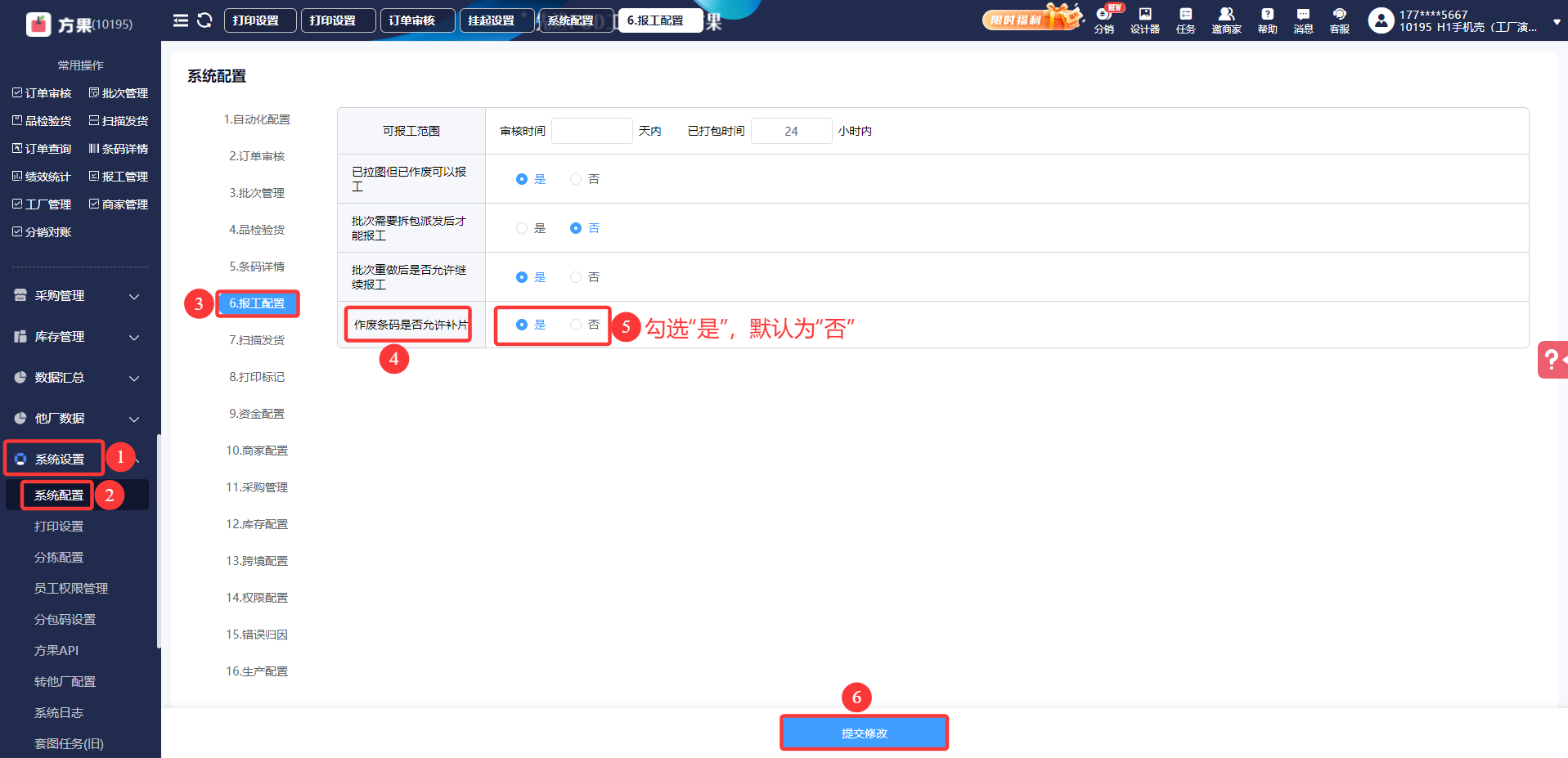Switch to the 挂起设置 top tab

pos(496,20)
